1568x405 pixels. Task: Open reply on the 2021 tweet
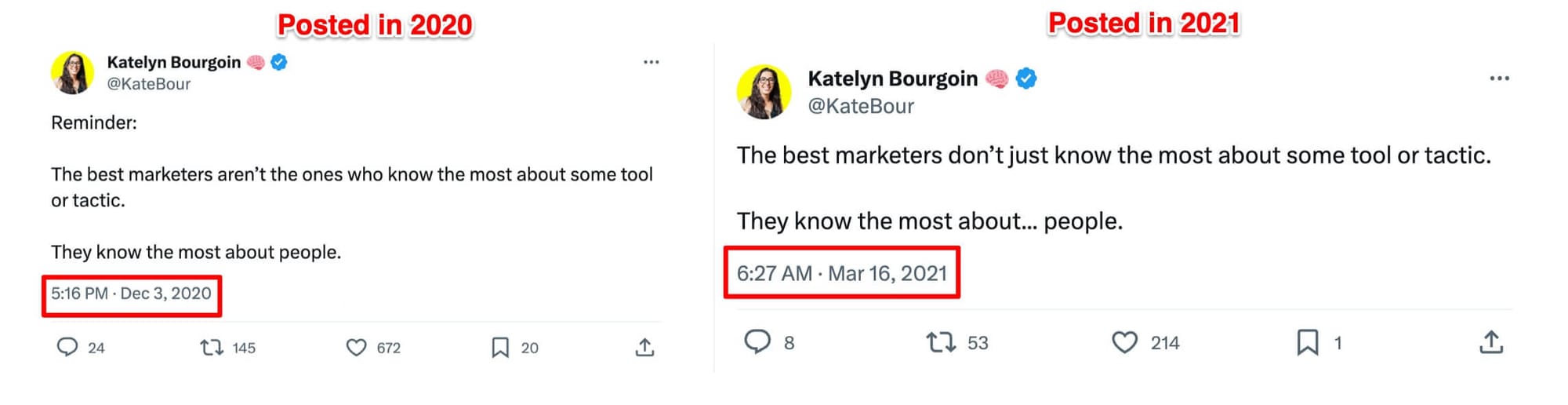click(x=757, y=342)
